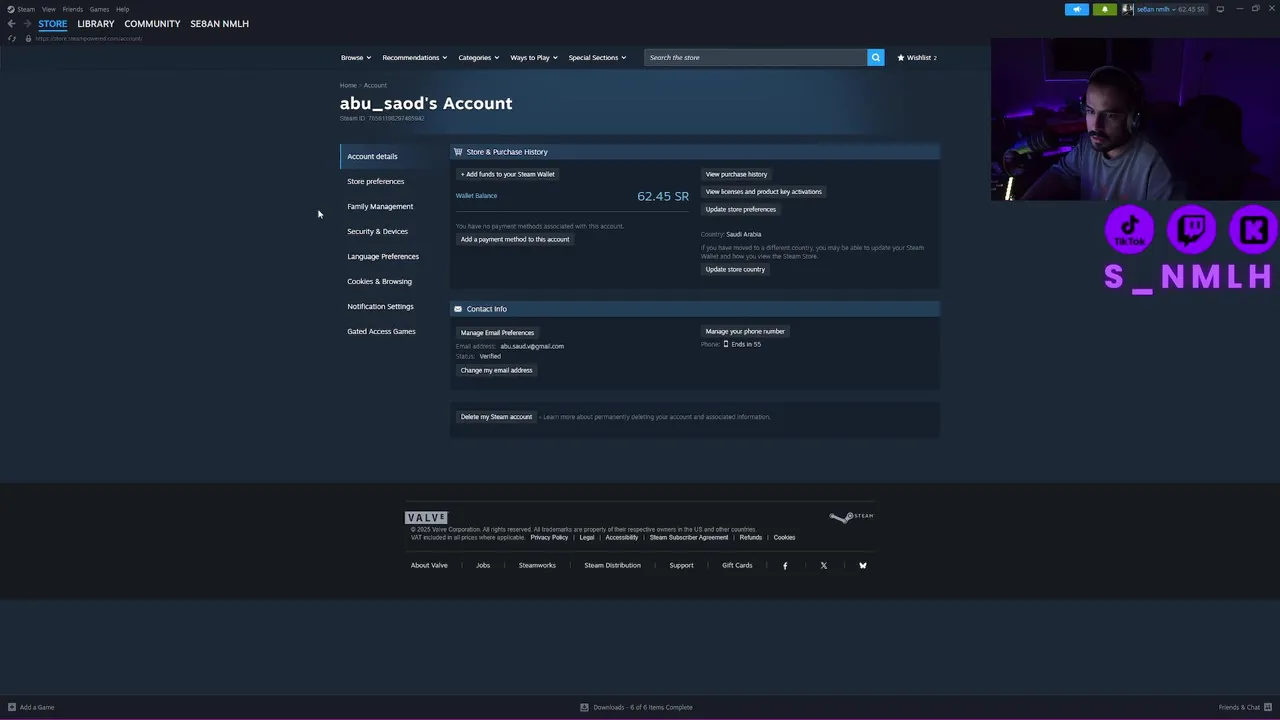Click the TikTok overlay icon
The width and height of the screenshot is (1280, 720).
(x=1130, y=229)
